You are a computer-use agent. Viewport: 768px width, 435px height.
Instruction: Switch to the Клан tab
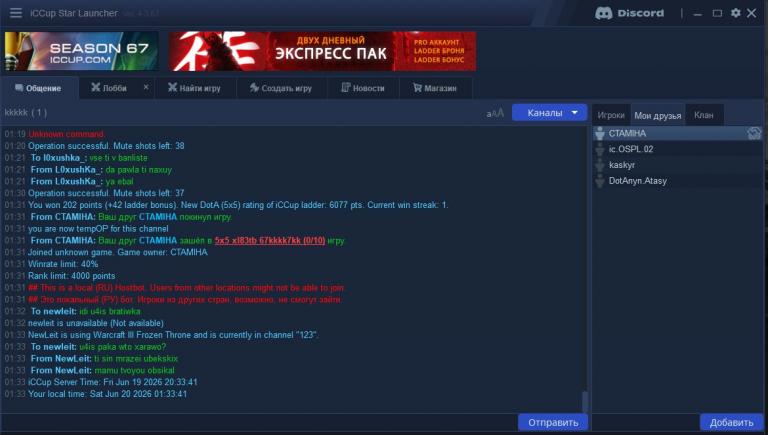coord(703,115)
